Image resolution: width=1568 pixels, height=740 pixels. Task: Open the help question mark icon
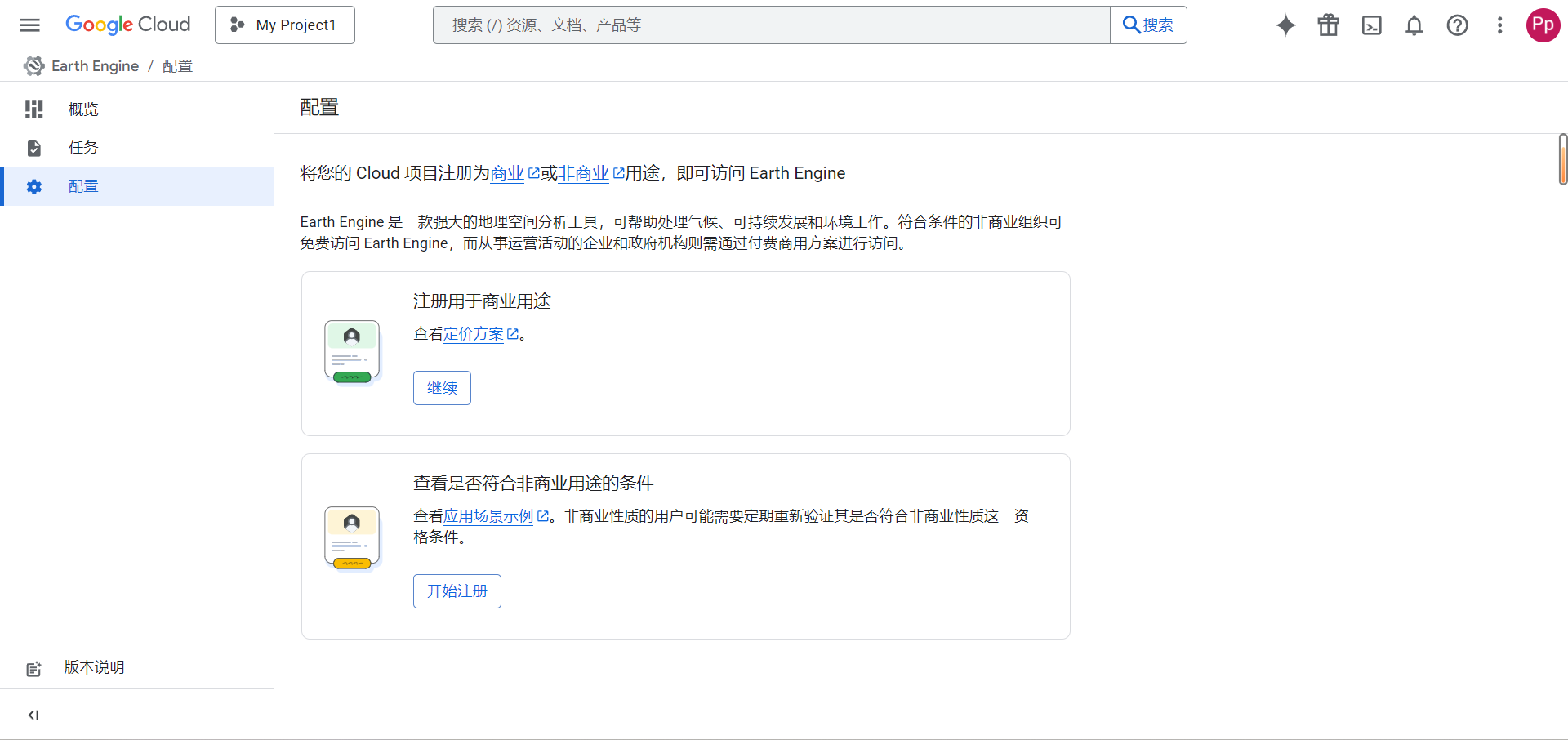coord(1457,25)
